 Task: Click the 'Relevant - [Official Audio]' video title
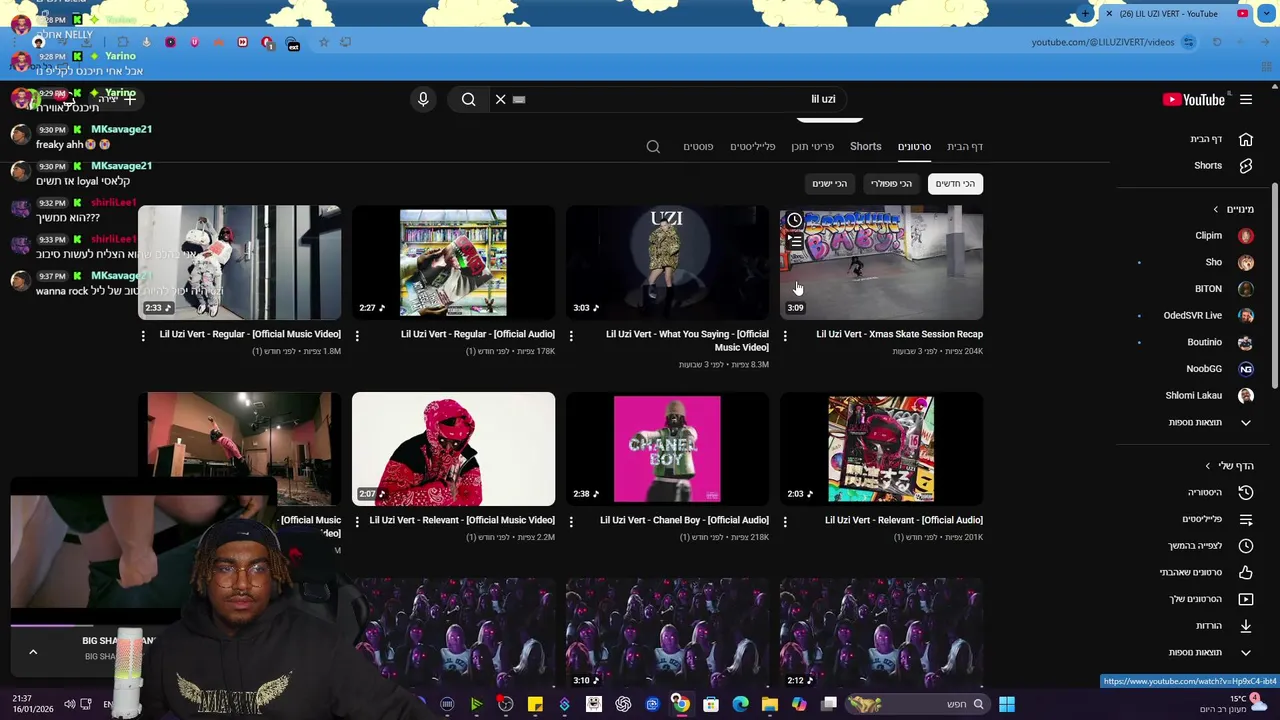pyautogui.click(x=904, y=520)
